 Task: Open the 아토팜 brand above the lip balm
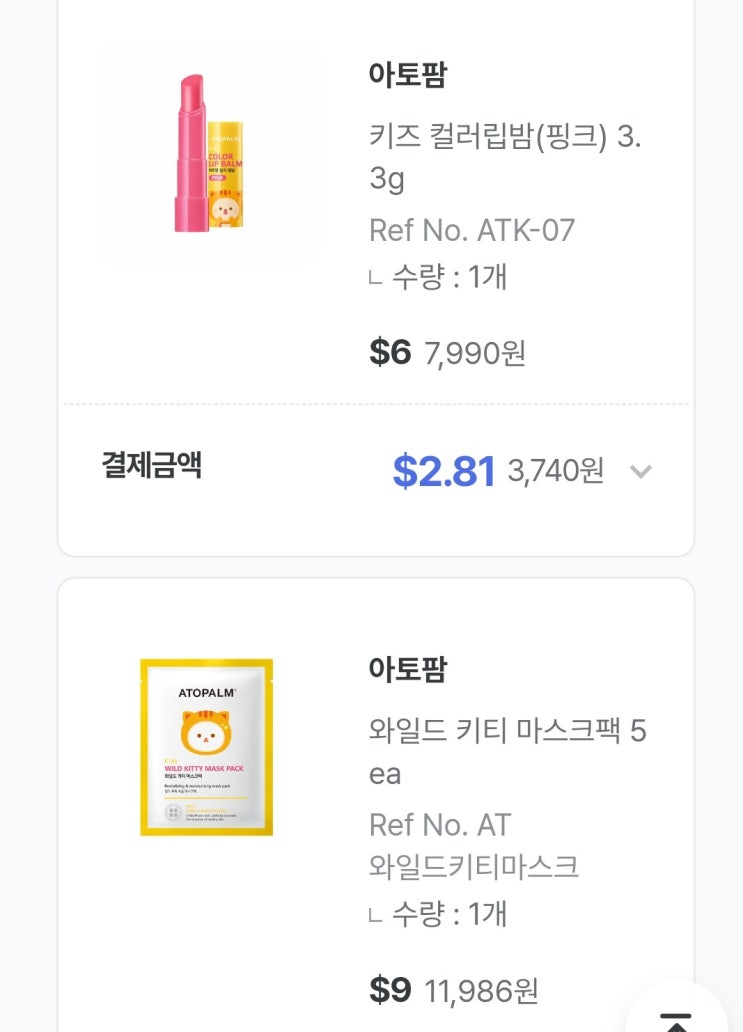click(407, 74)
